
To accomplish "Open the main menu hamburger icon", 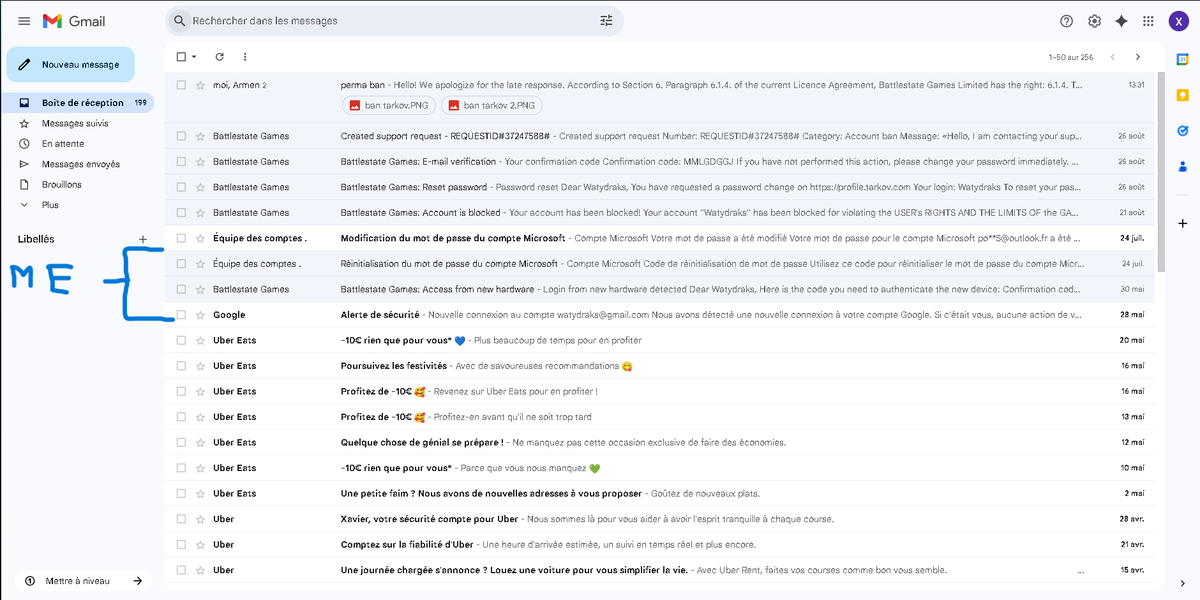I will [24, 21].
